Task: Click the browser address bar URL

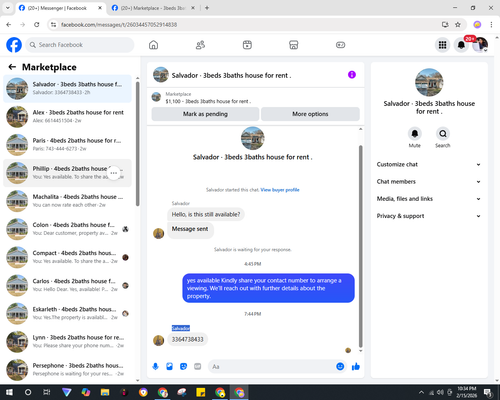Action: click(x=119, y=25)
